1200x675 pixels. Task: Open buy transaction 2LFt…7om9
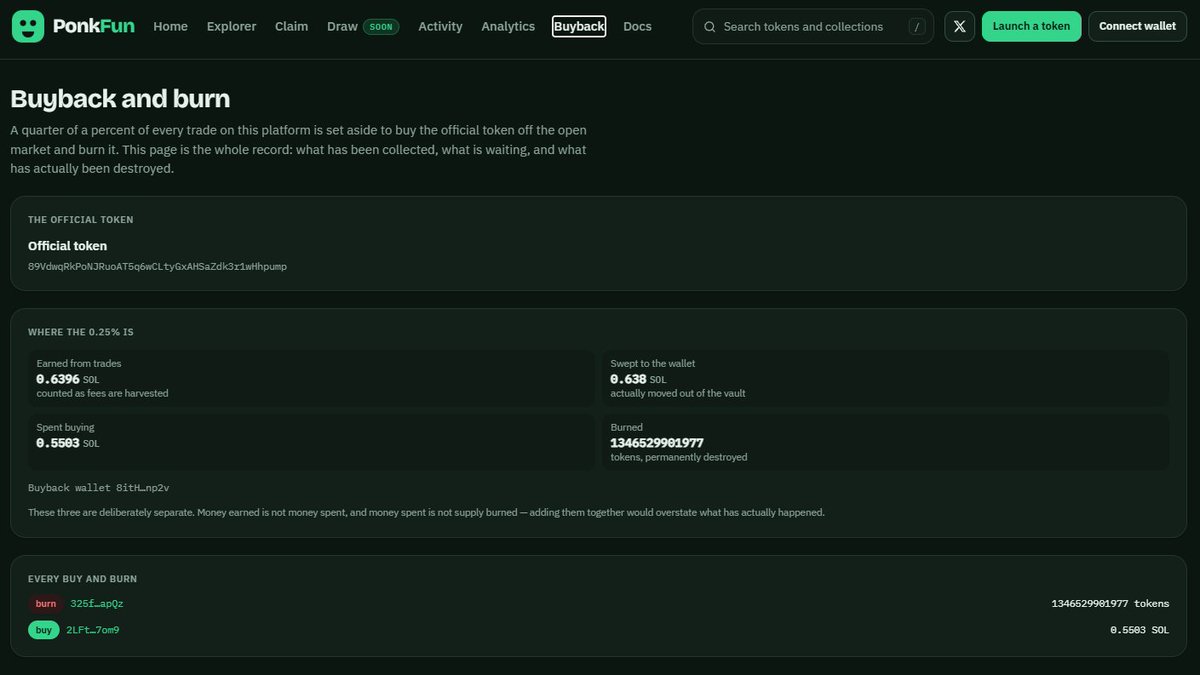point(92,630)
